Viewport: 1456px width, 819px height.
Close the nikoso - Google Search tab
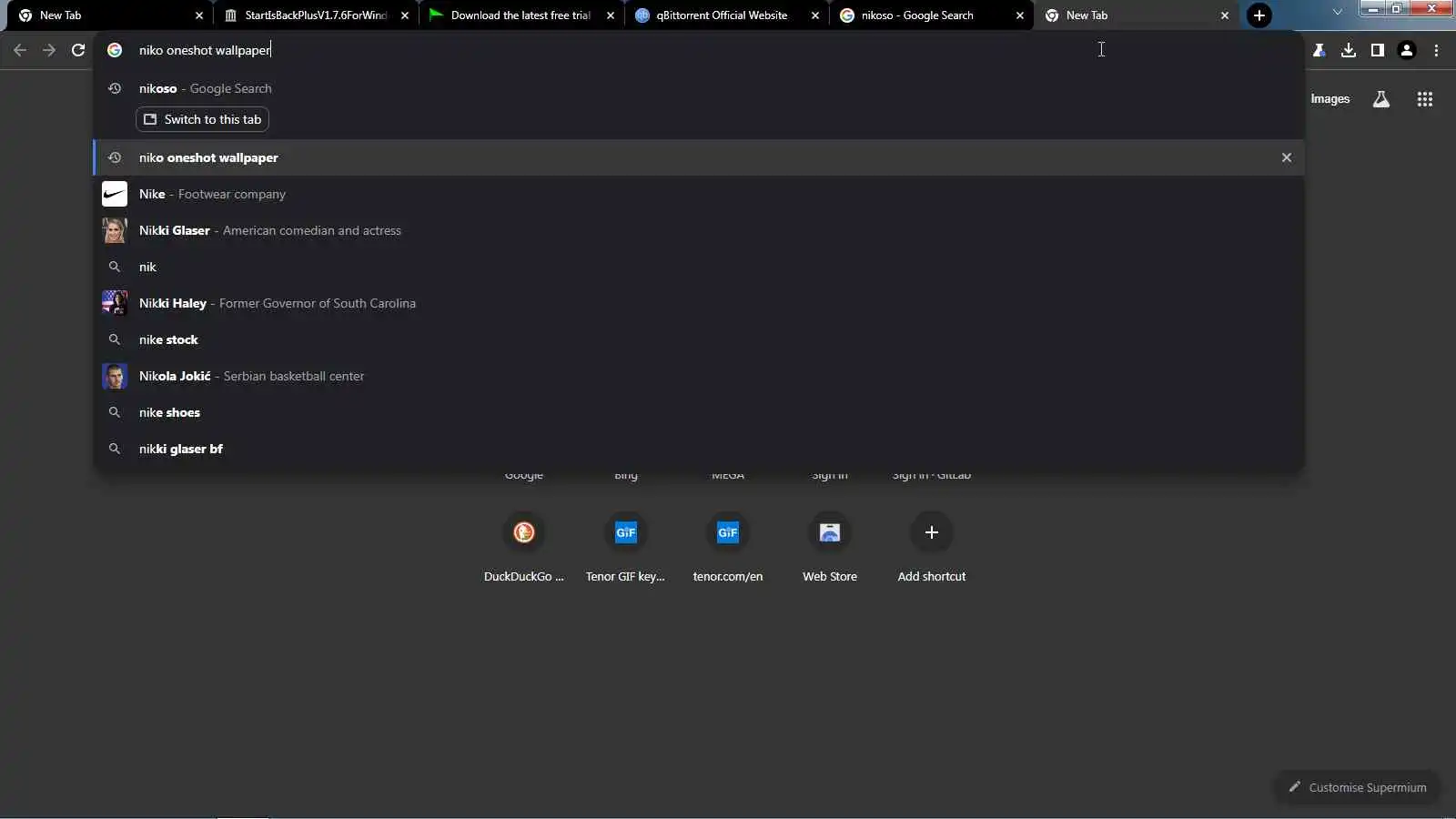pos(1020,15)
